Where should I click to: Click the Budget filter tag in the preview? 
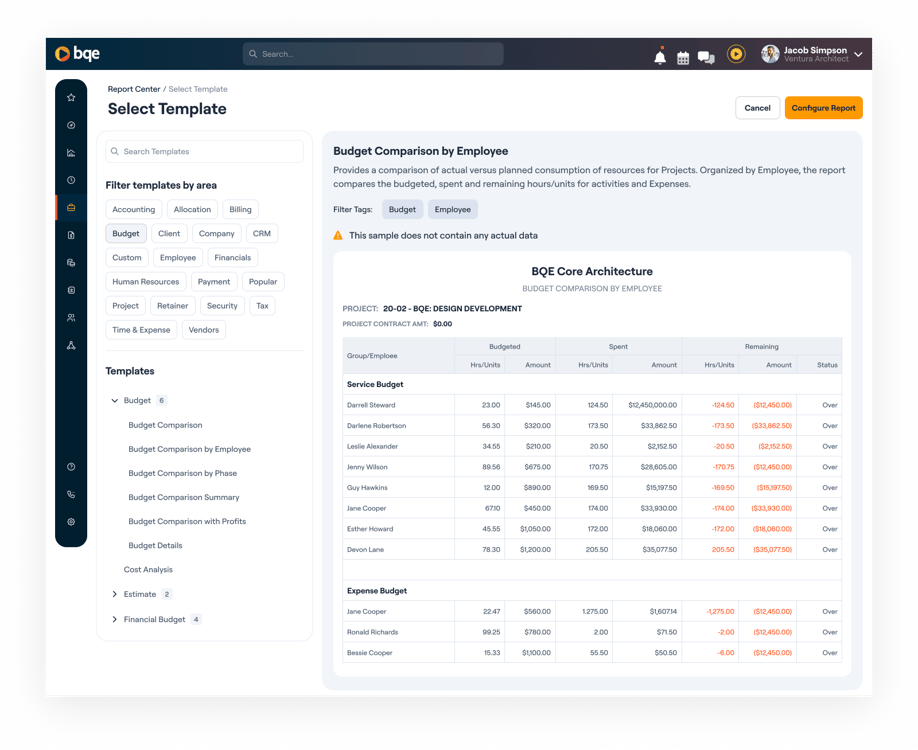(402, 210)
